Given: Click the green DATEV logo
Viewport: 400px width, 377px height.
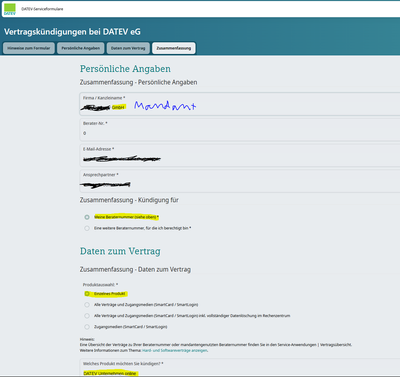Looking at the screenshot, I should 10,9.
